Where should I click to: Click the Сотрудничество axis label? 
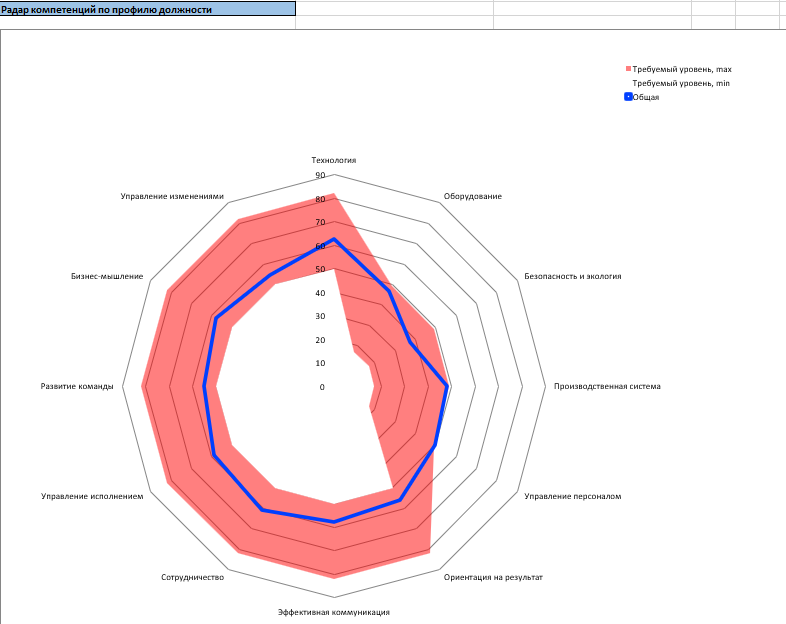(x=192, y=577)
